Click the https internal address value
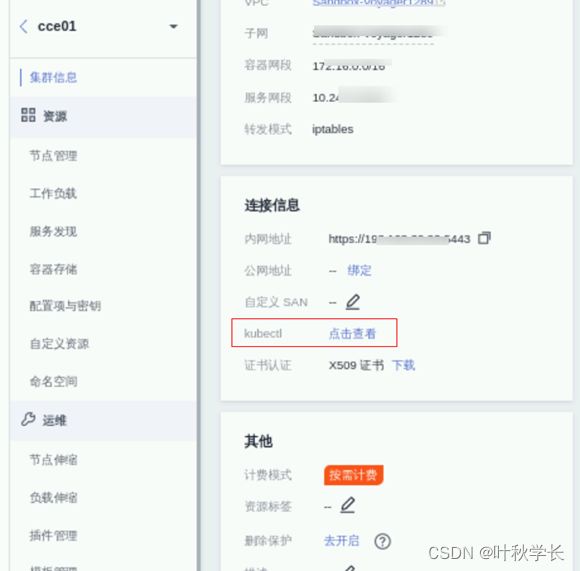The width and height of the screenshot is (580, 571). pos(399,239)
